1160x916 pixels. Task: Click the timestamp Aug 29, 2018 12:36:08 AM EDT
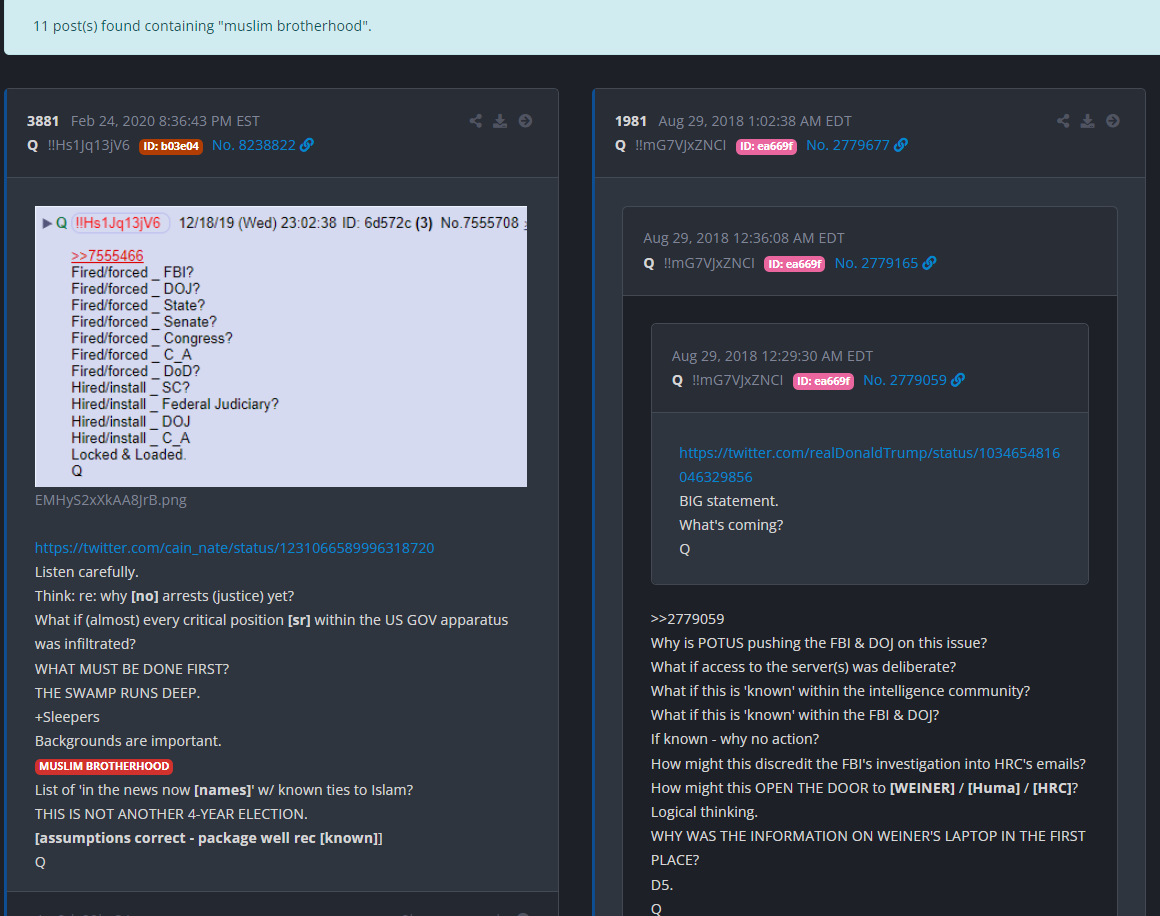[743, 238]
